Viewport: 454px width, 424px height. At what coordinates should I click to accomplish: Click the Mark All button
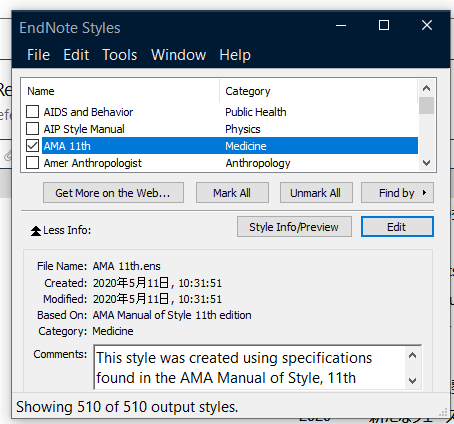pos(232,193)
